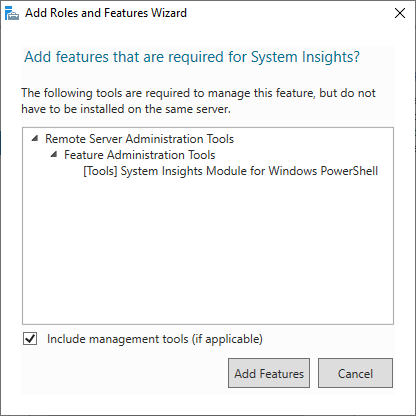Collapse the Feature Administration Tools arrow

[54, 154]
